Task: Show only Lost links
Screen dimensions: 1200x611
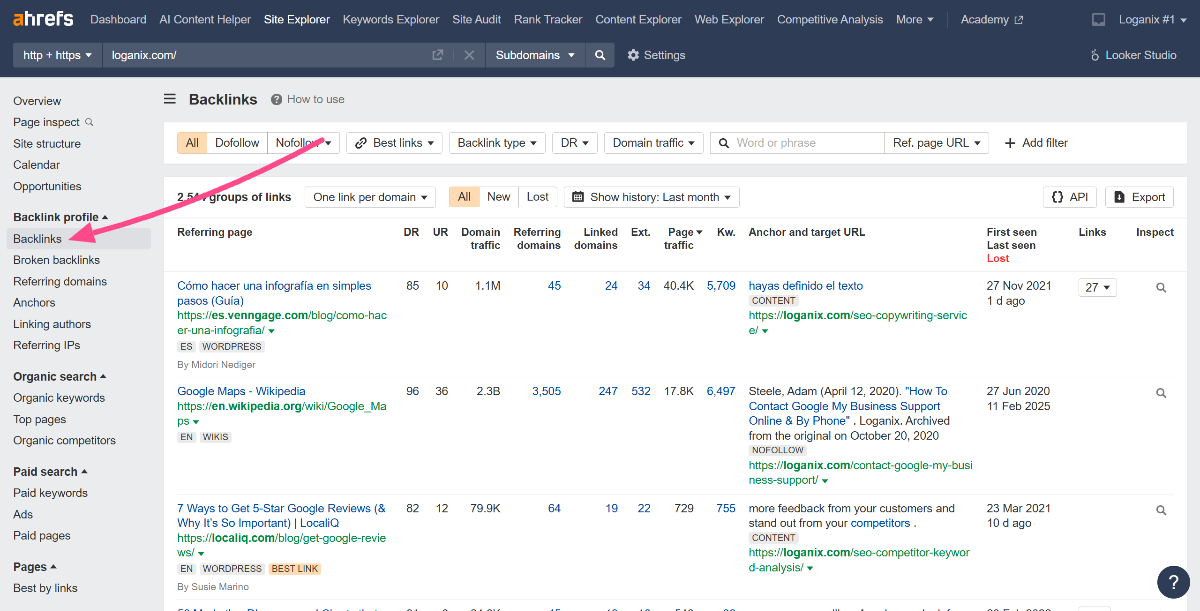Action: point(538,197)
